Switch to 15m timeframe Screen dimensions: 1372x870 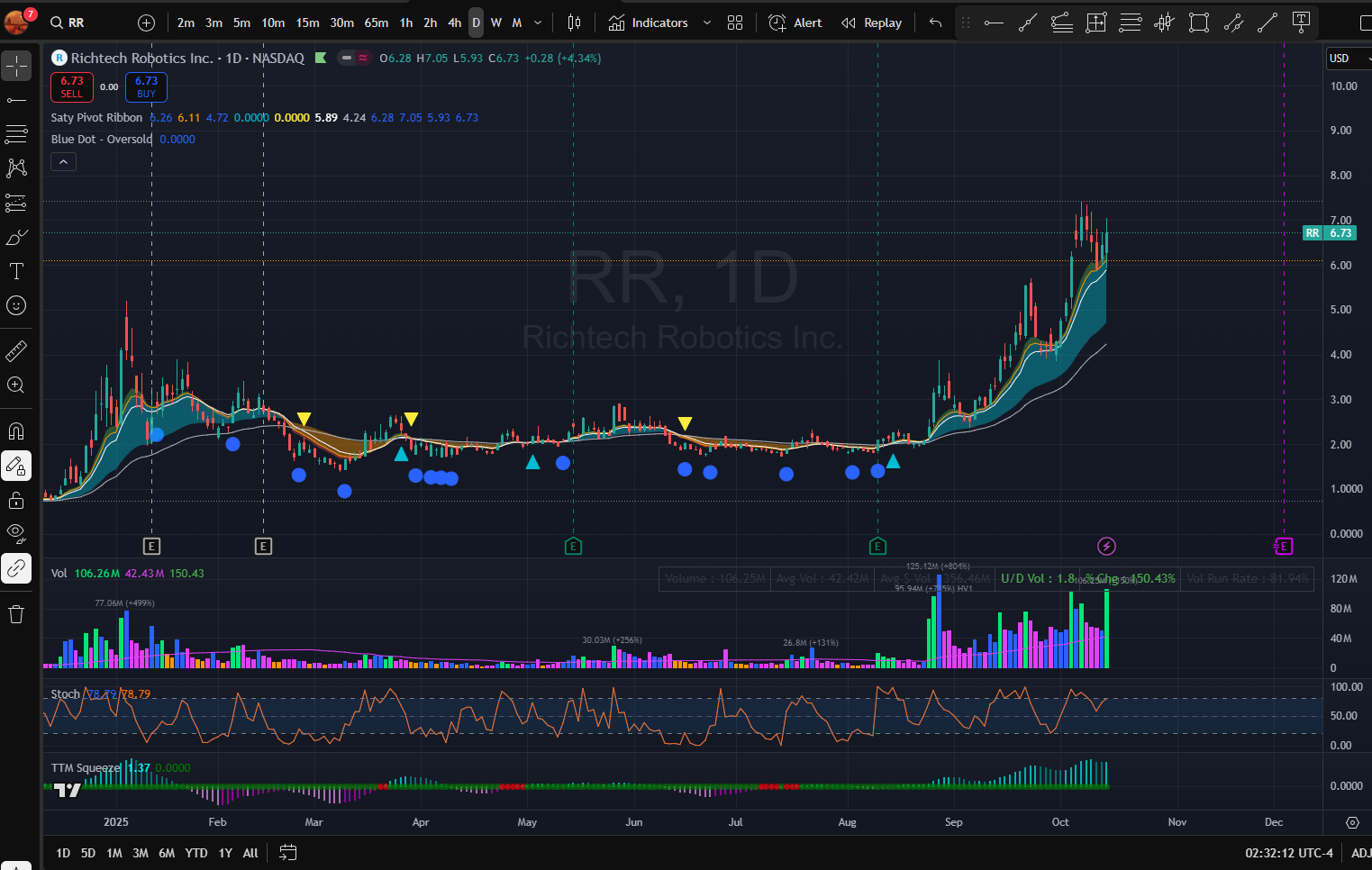tap(307, 23)
